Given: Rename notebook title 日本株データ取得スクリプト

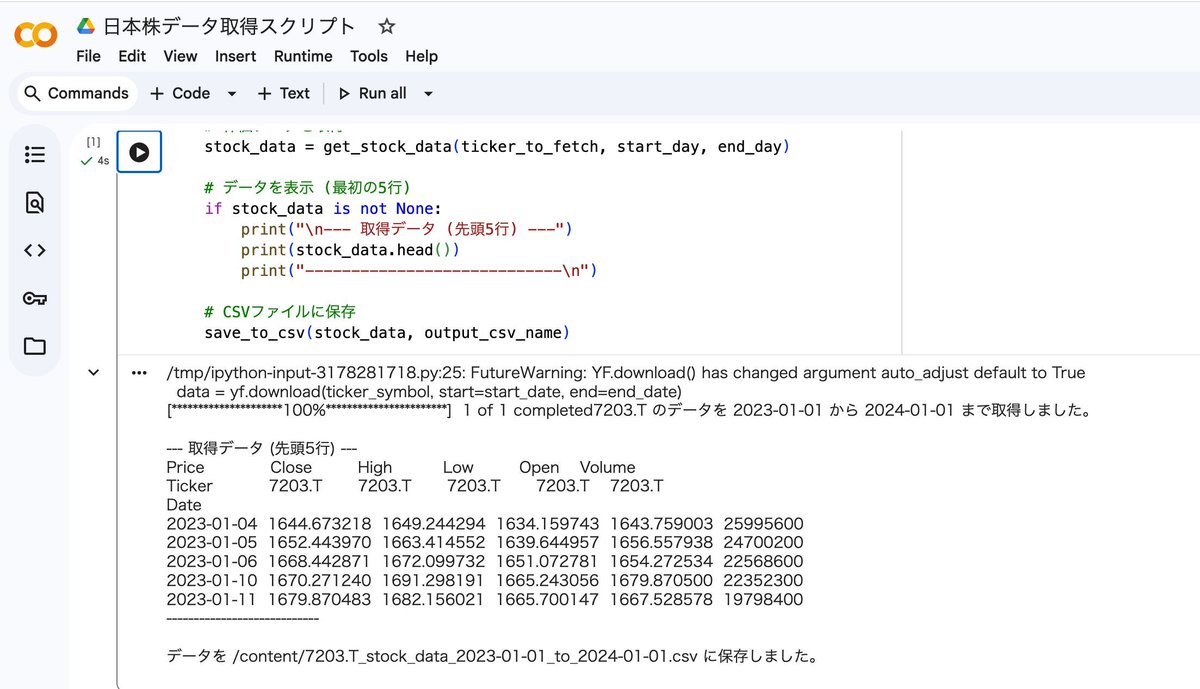Looking at the screenshot, I should 229,26.
